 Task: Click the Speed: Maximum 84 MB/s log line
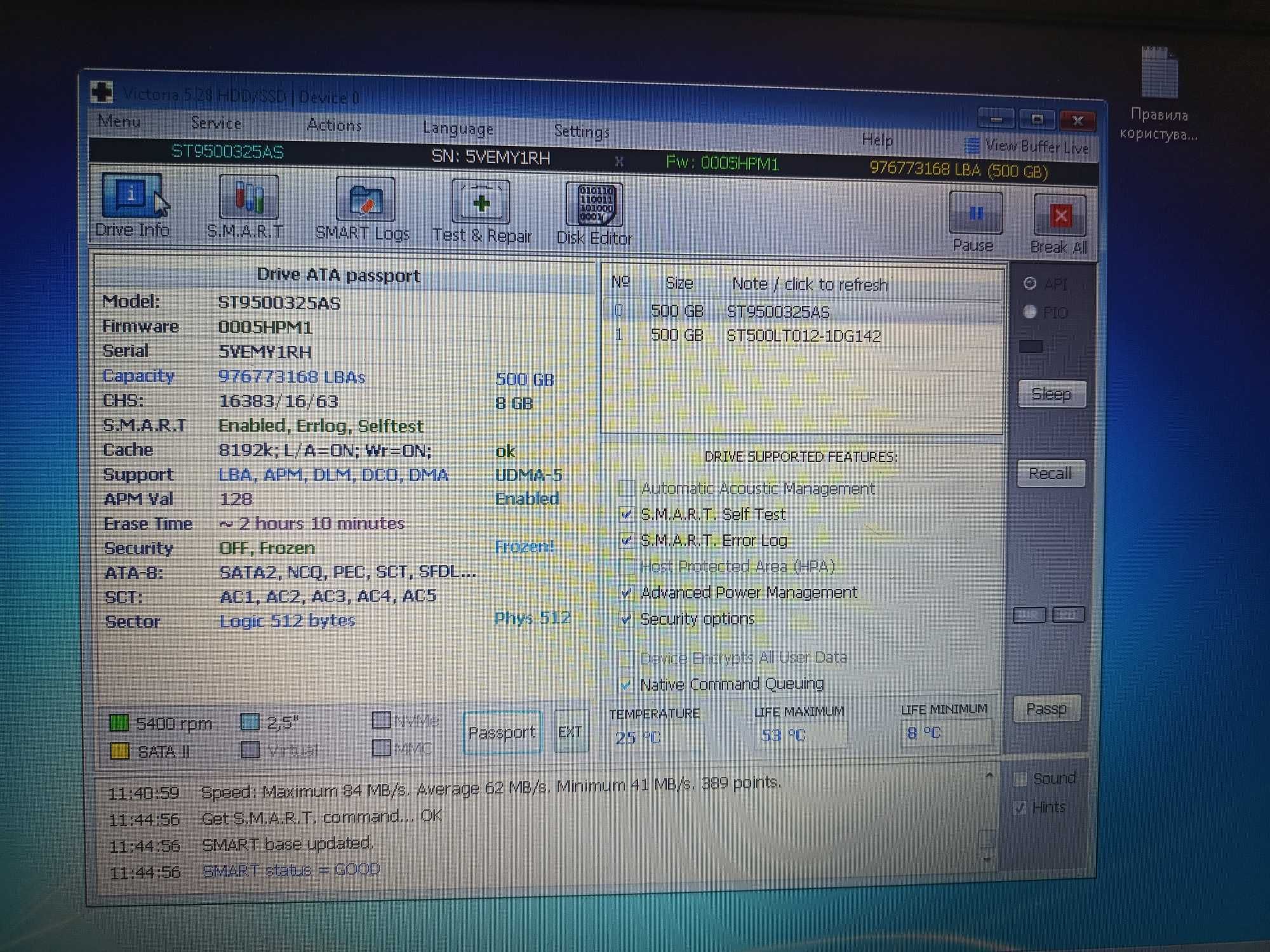point(491,787)
